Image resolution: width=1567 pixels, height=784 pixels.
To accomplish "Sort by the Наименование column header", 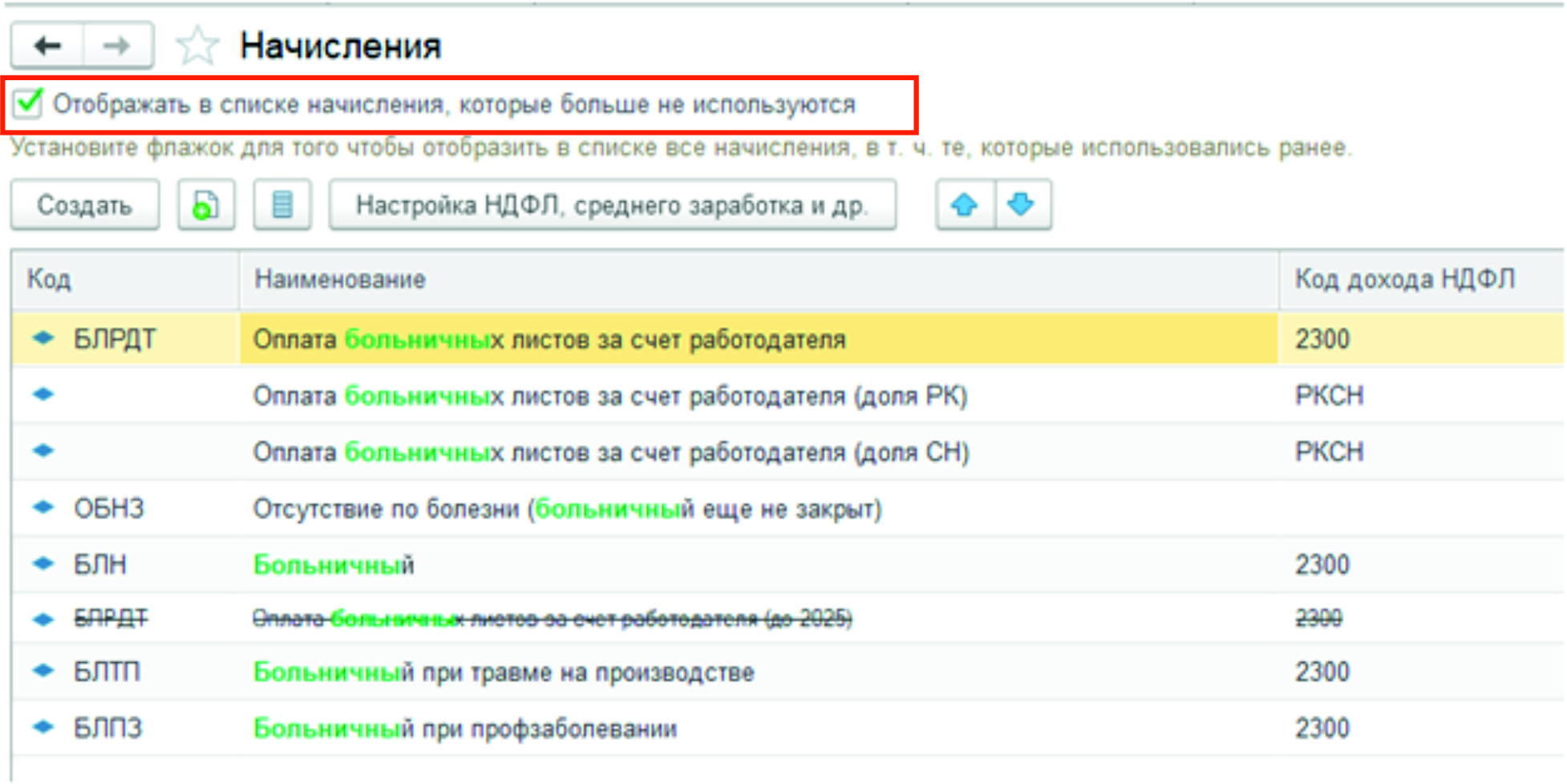I will coord(340,280).
